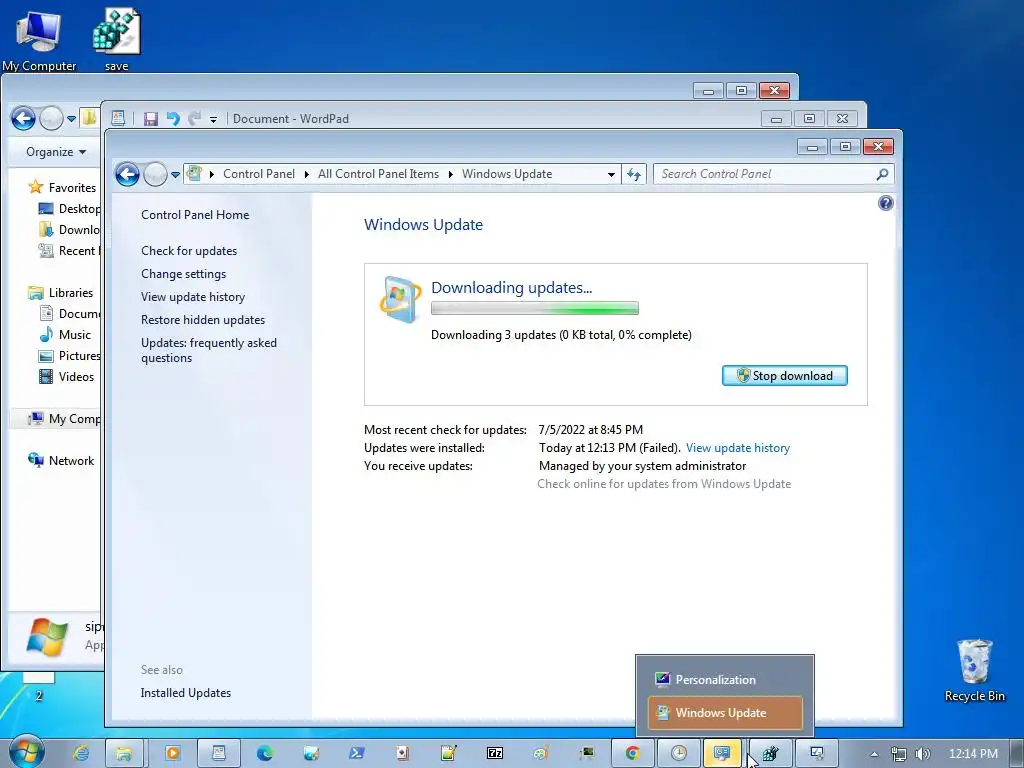Click Check online for updates from Windows Update
This screenshot has width=1024, height=768.
(664, 484)
